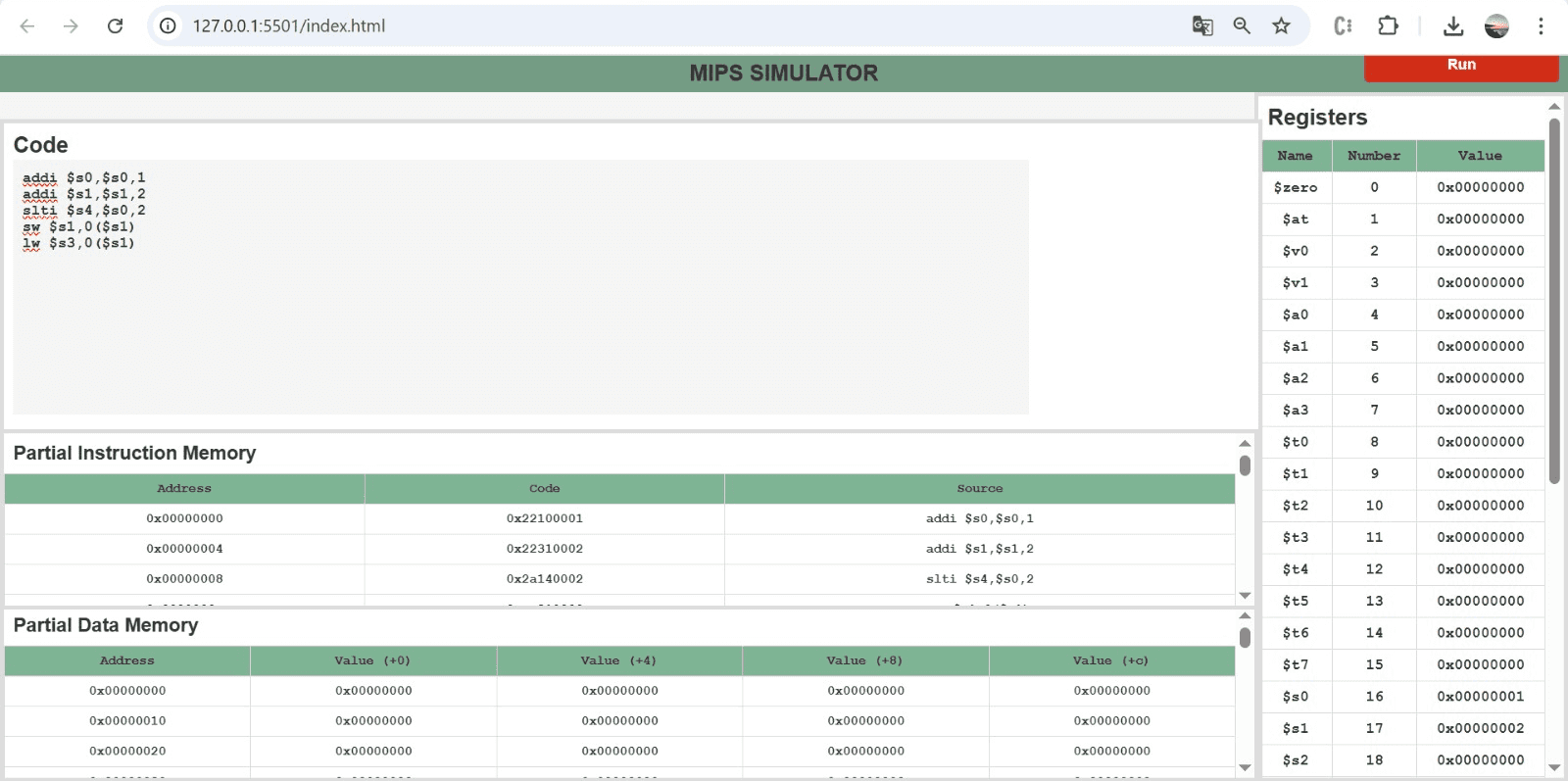Click Data Memory Value (+c) header
Viewport: 1568px width, 781px height.
[1111, 661]
